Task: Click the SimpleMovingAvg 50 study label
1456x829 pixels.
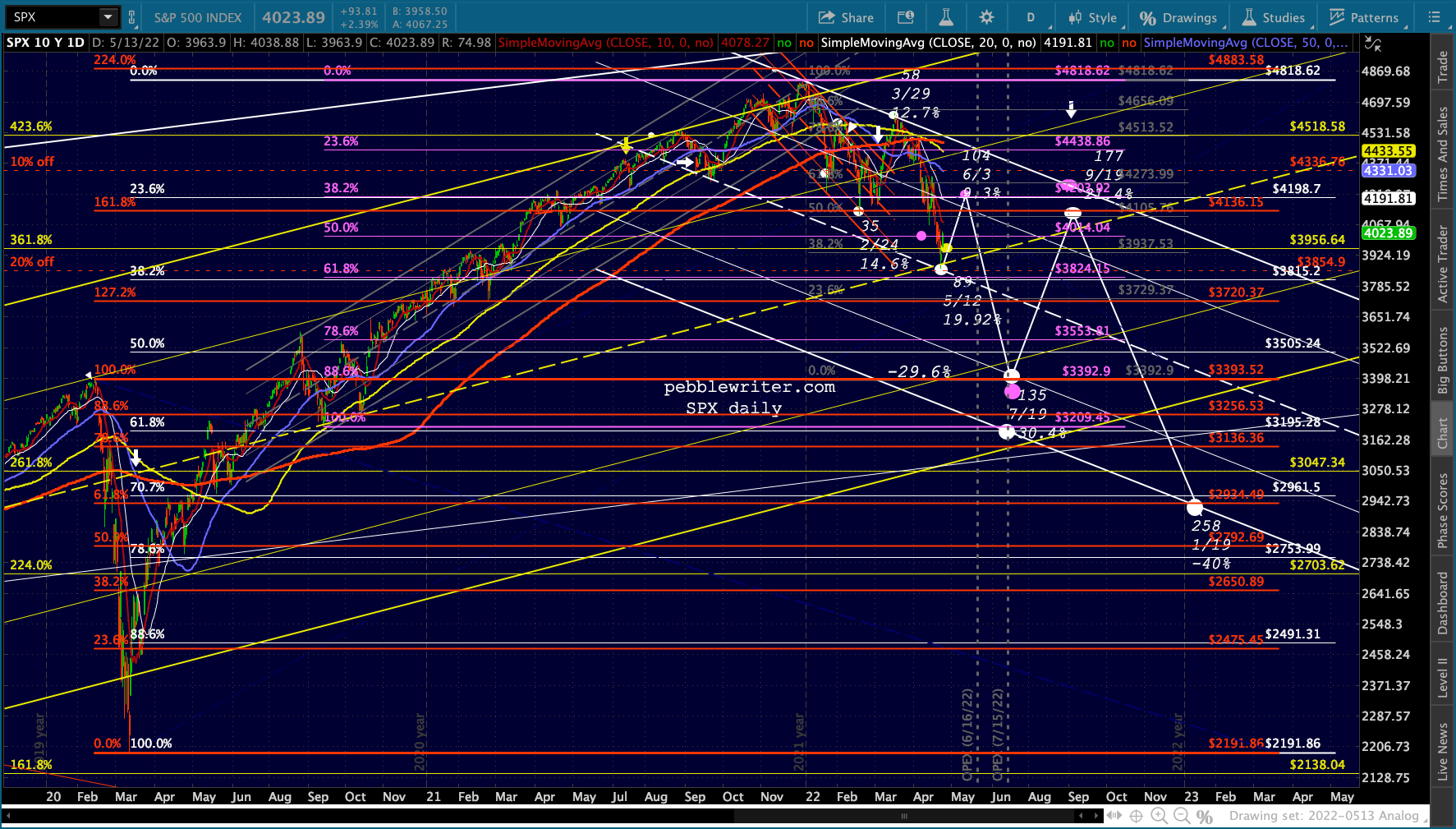Action: coord(1246,43)
